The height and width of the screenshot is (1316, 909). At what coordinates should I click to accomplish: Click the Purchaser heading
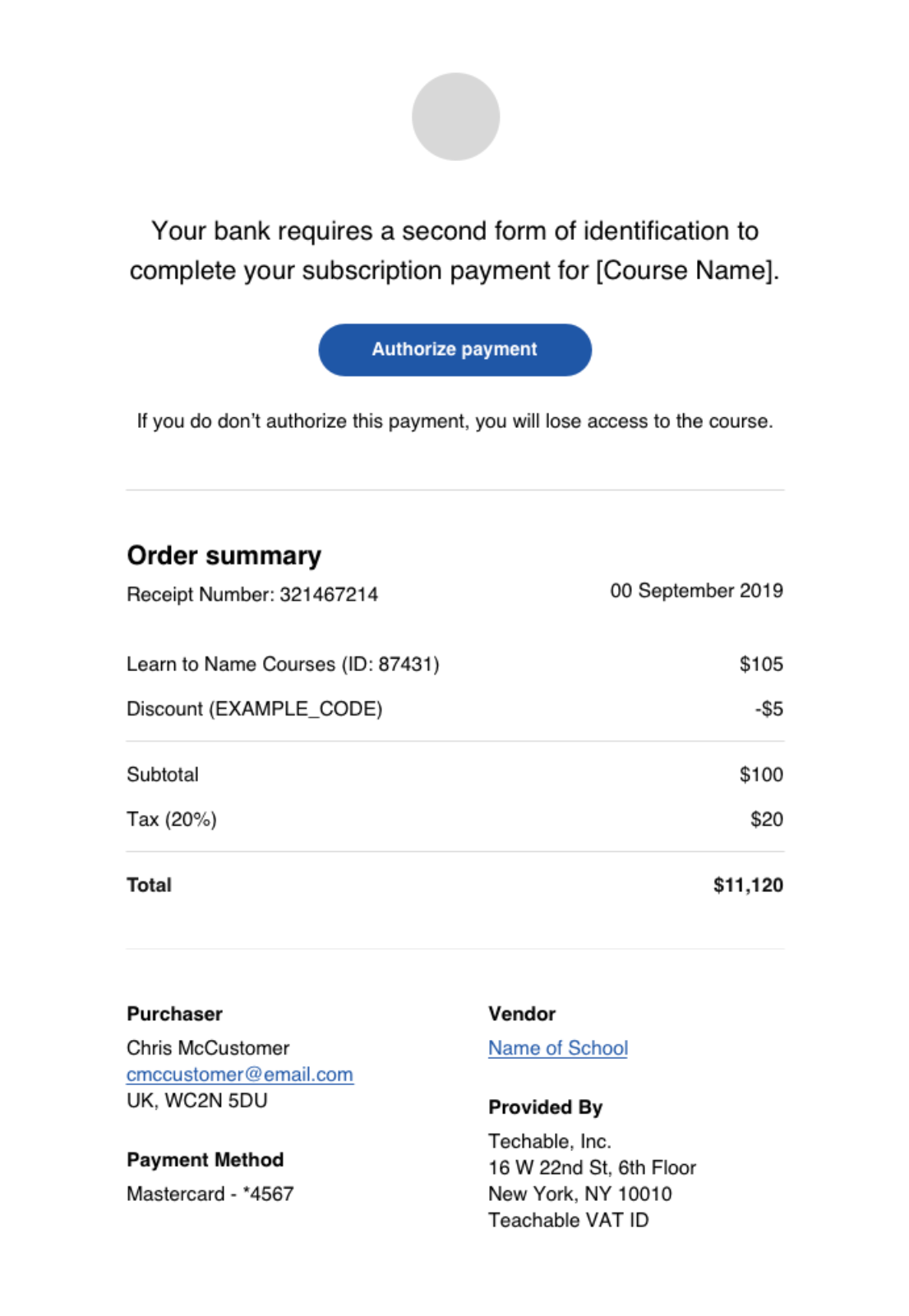(x=174, y=1014)
